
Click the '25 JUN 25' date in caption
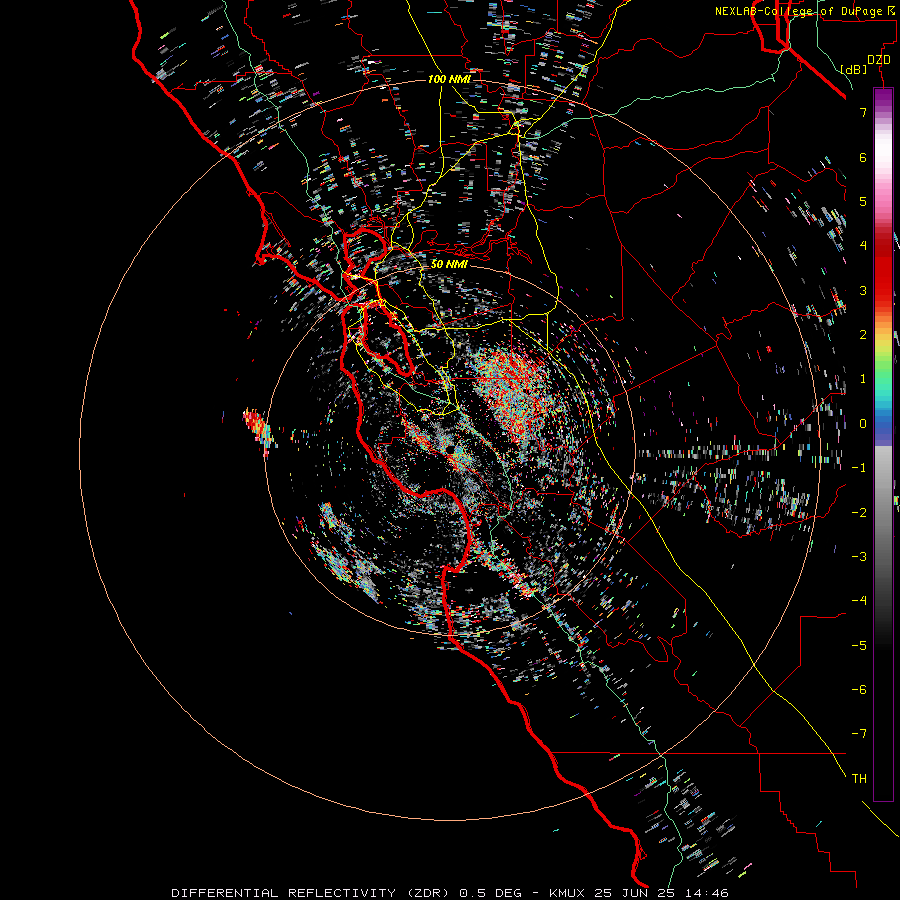pos(634,893)
